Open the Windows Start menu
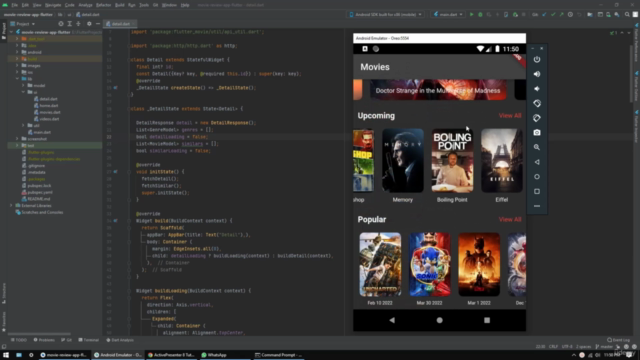This screenshot has width=640, height=360. [6, 355]
